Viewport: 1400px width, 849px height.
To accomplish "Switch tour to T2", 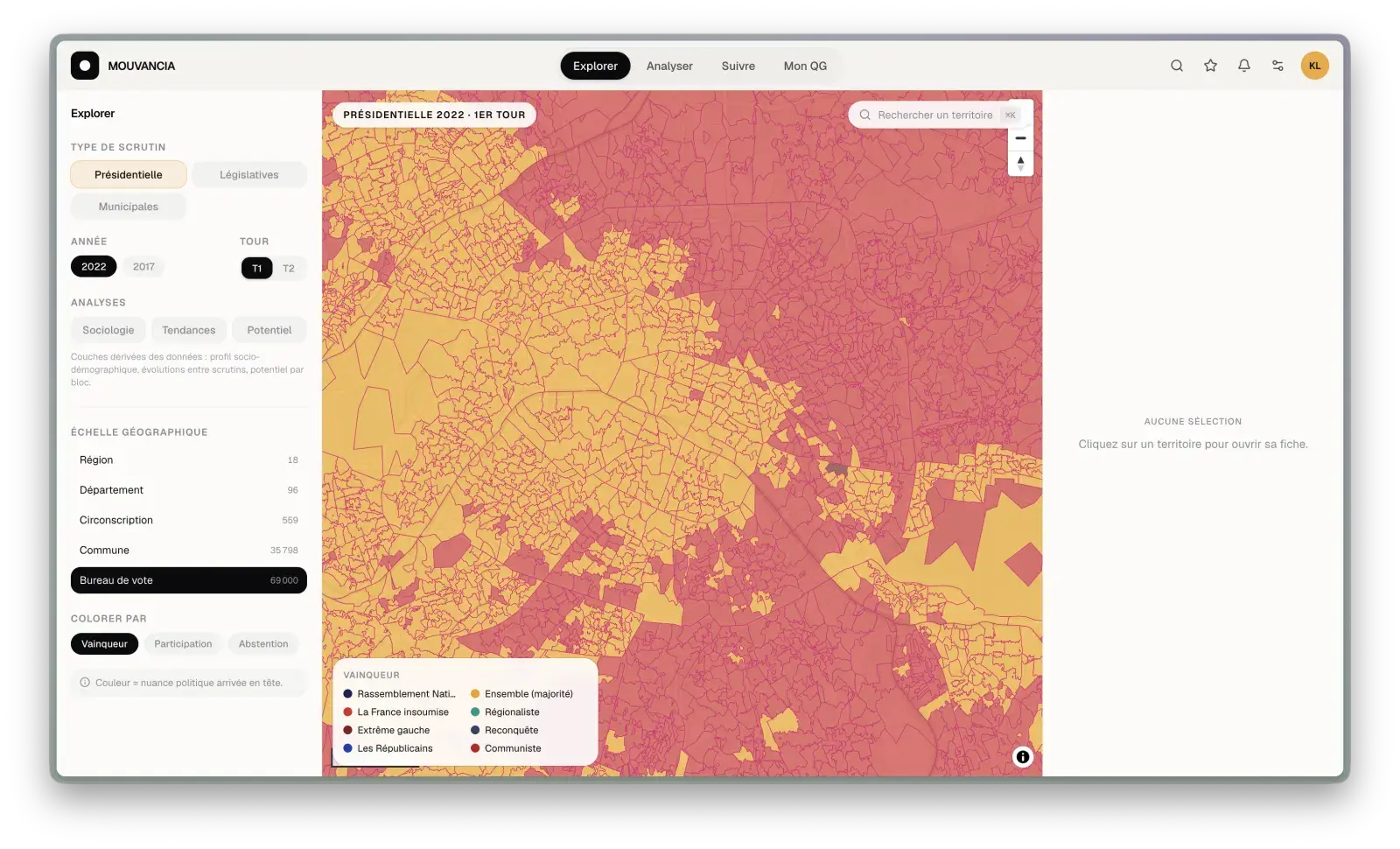I will tap(289, 269).
